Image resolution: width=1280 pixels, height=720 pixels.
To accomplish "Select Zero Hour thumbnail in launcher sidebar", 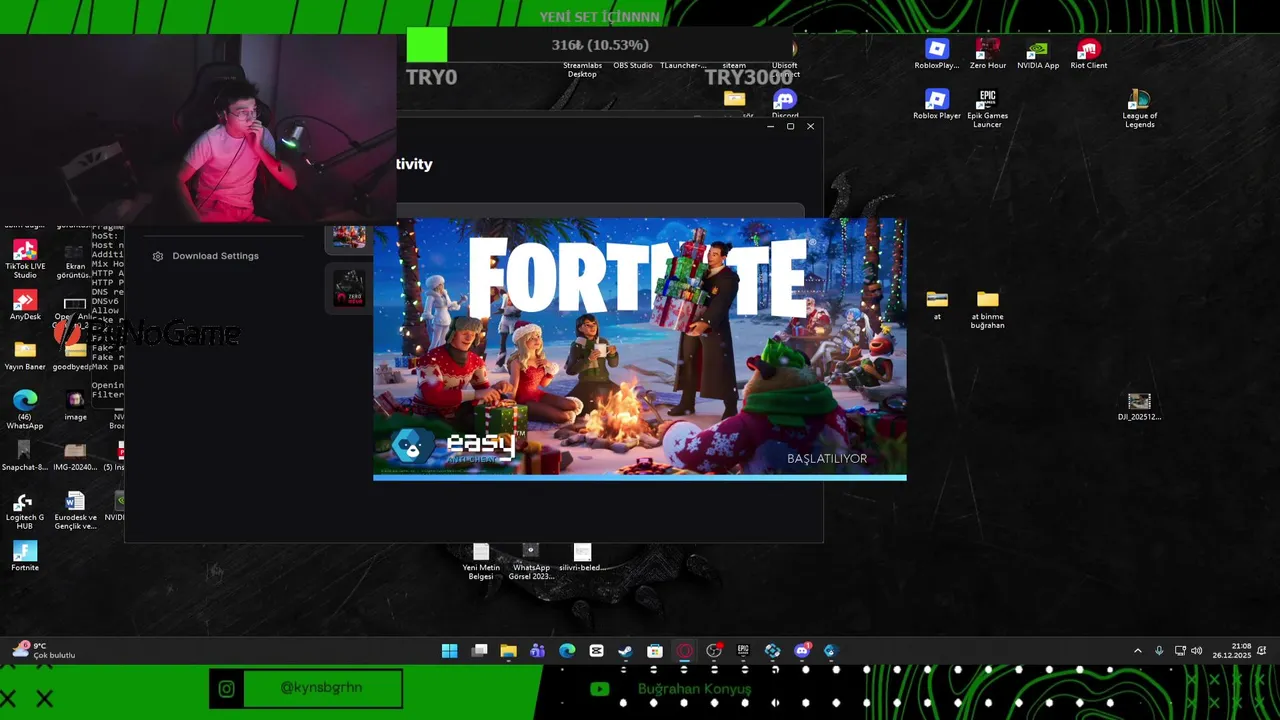I will point(349,288).
